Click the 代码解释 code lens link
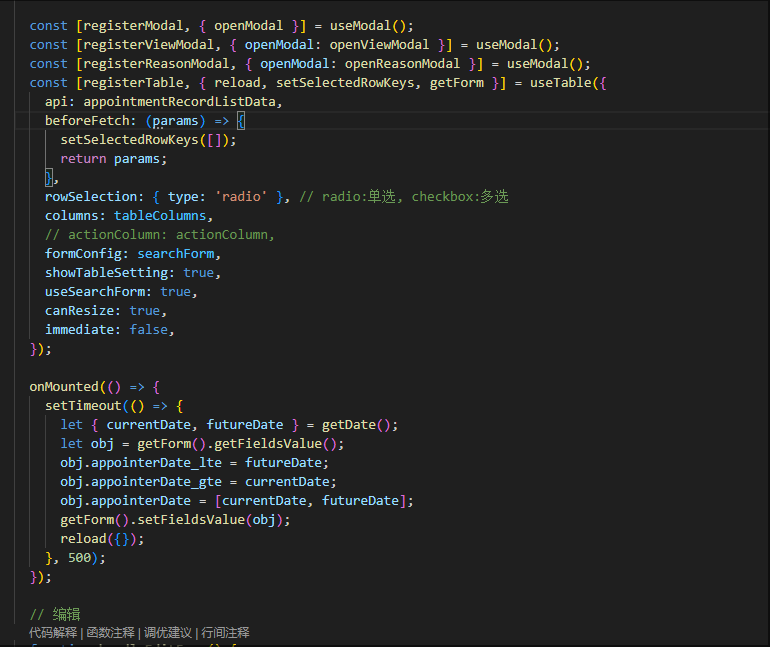 click(x=53, y=632)
